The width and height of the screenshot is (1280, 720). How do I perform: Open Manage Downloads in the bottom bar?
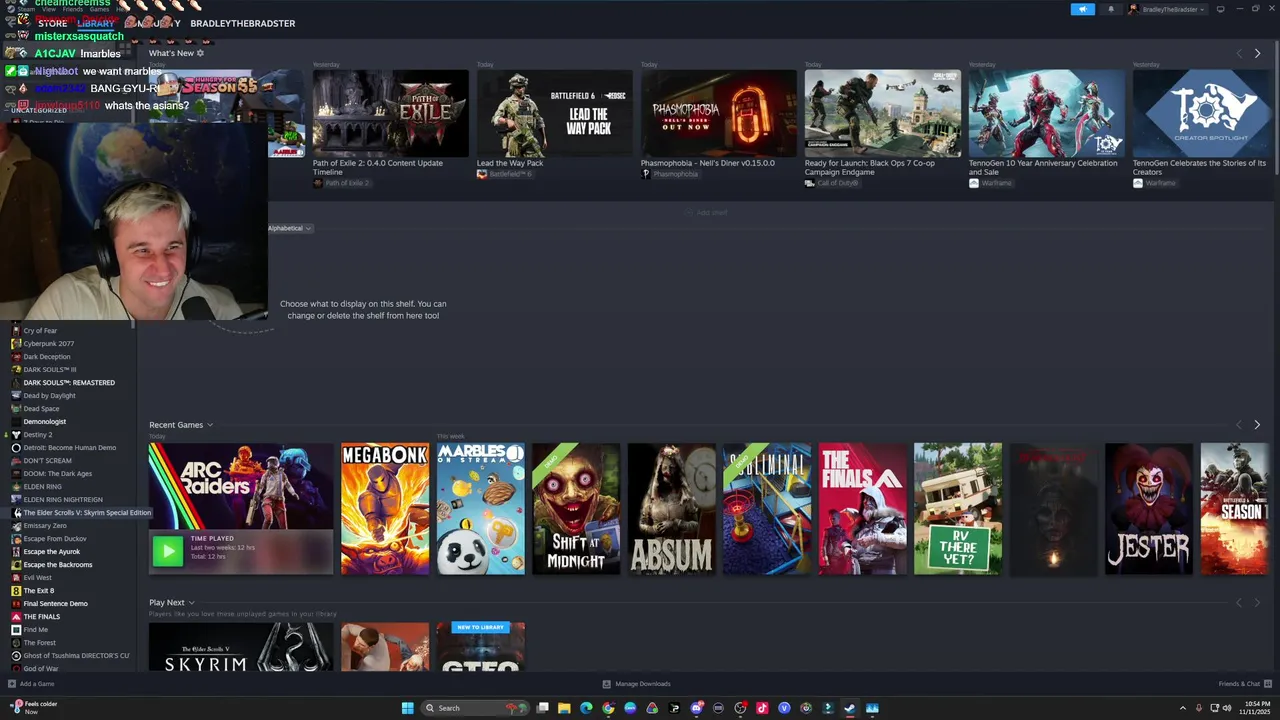[x=636, y=684]
